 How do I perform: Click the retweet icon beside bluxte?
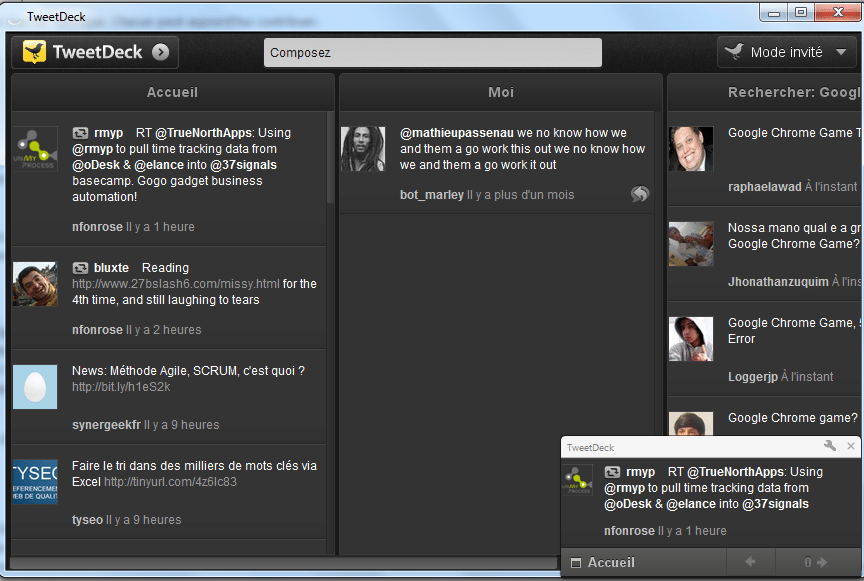80,268
